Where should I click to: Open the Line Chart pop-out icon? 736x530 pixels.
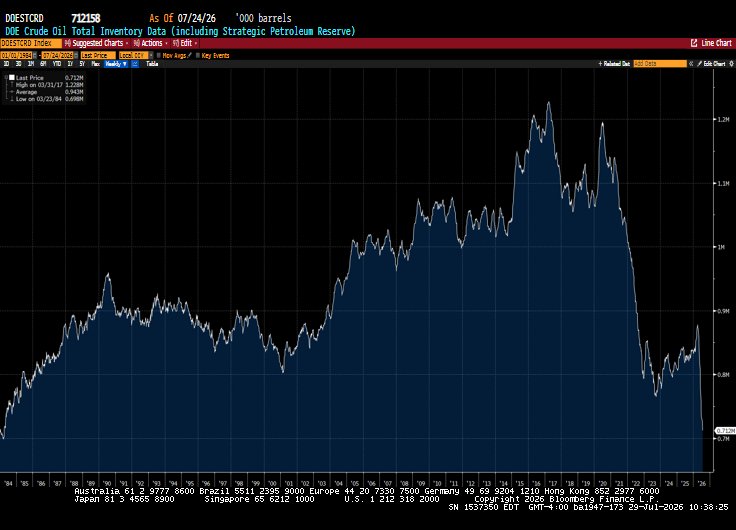click(694, 43)
